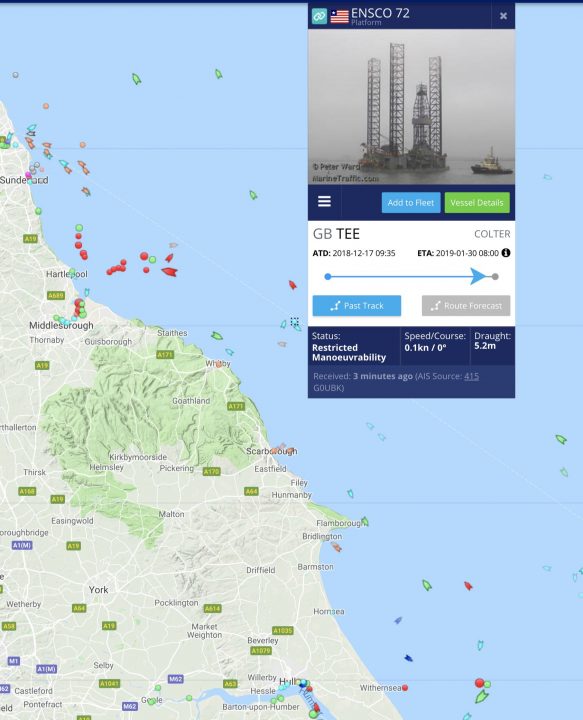Select the green vessel near Flamborough
The height and width of the screenshot is (720, 583).
click(365, 522)
